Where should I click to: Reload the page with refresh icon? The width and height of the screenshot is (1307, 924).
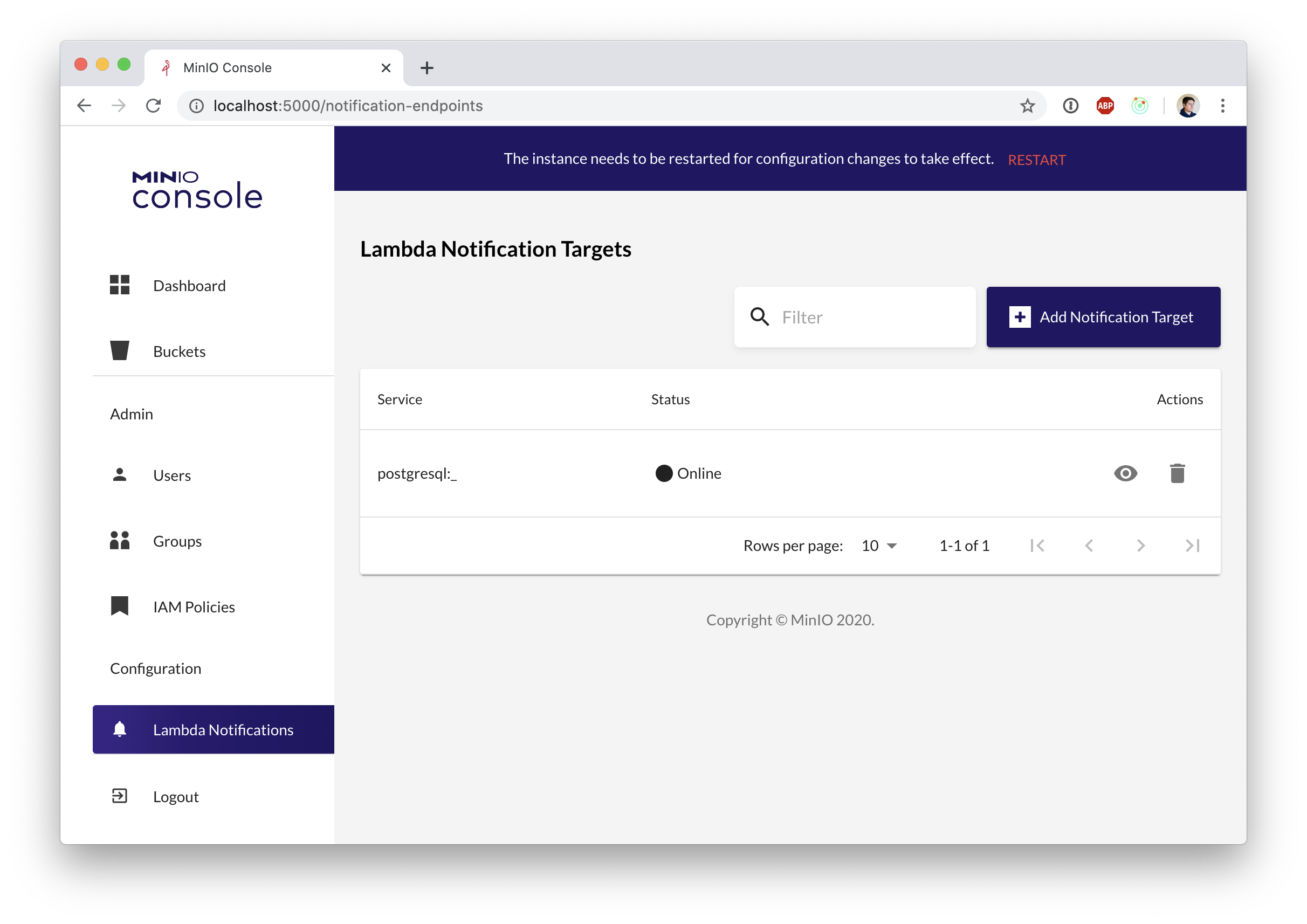pyautogui.click(x=153, y=105)
